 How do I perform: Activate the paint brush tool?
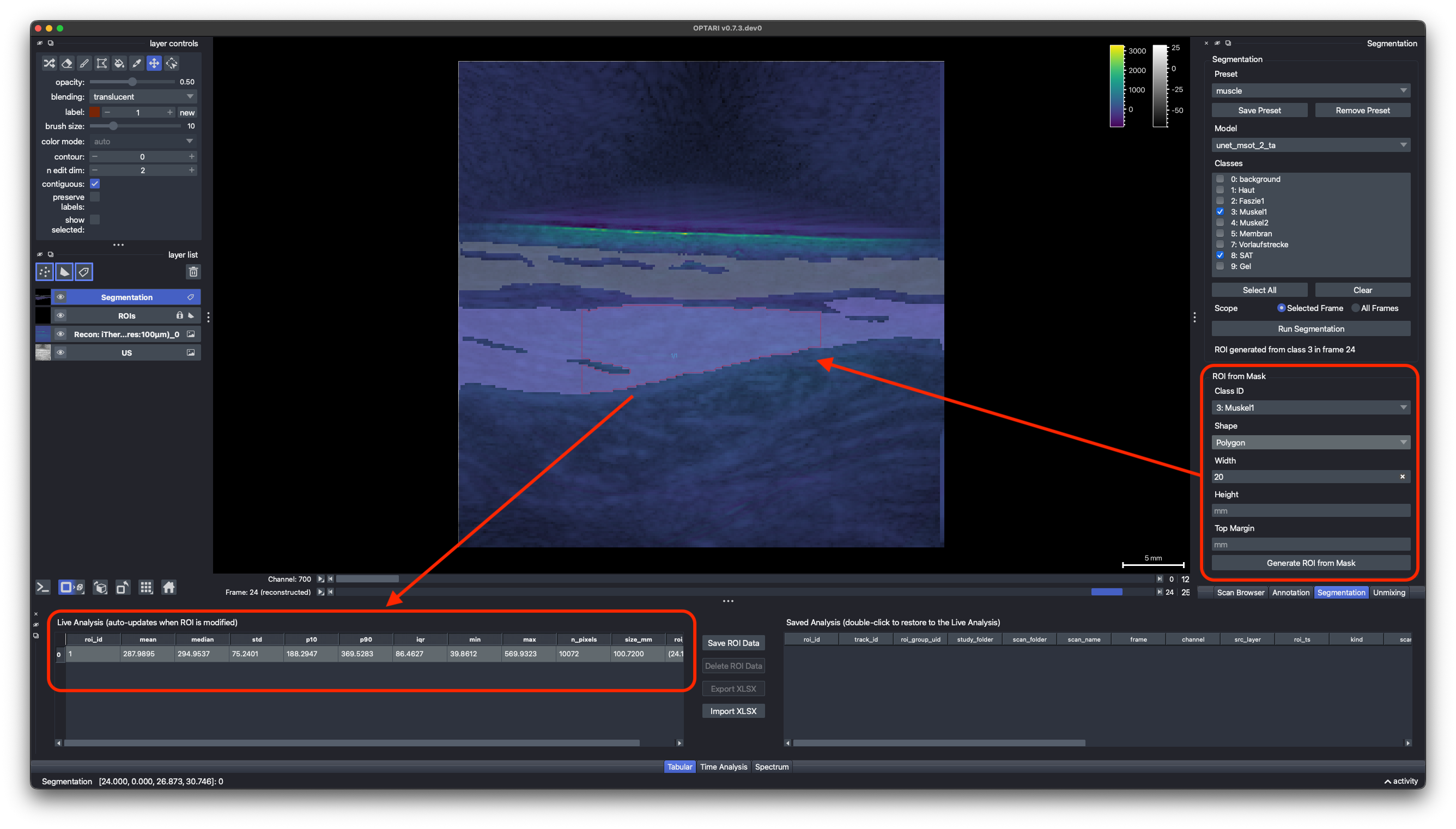(84, 63)
